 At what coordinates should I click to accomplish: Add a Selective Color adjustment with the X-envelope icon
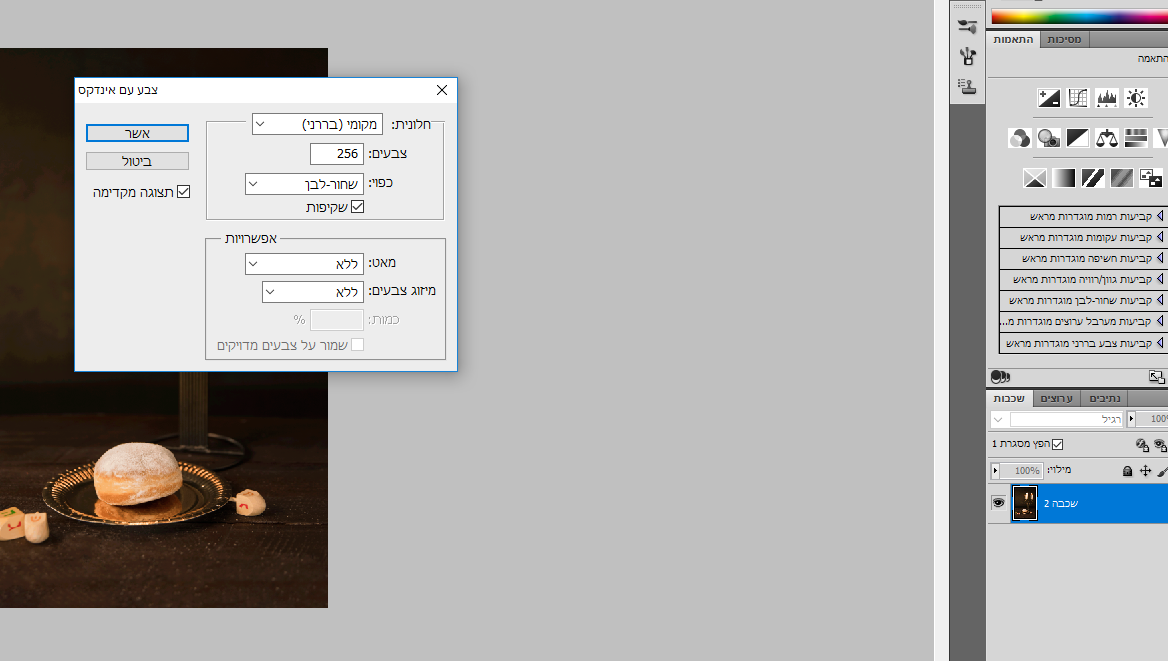click(1035, 178)
